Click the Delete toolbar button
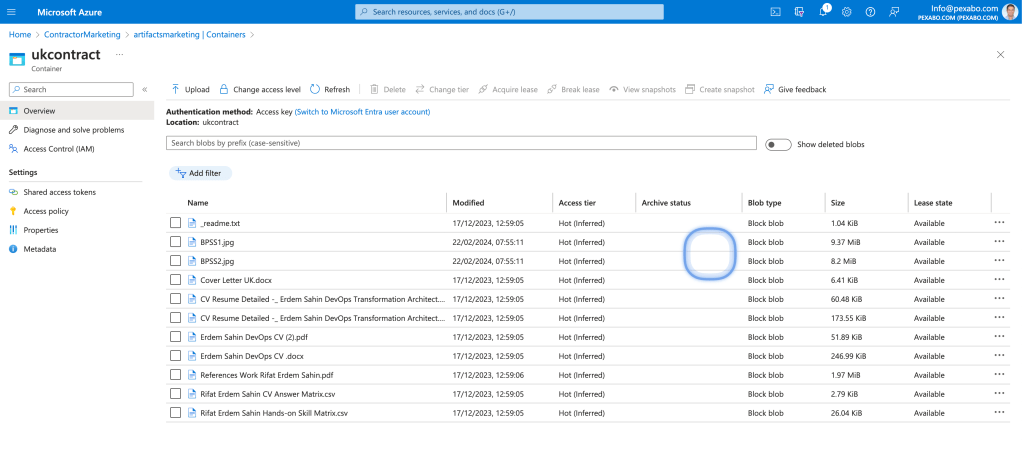Image resolution: width=1022 pixels, height=465 pixels. point(388,89)
